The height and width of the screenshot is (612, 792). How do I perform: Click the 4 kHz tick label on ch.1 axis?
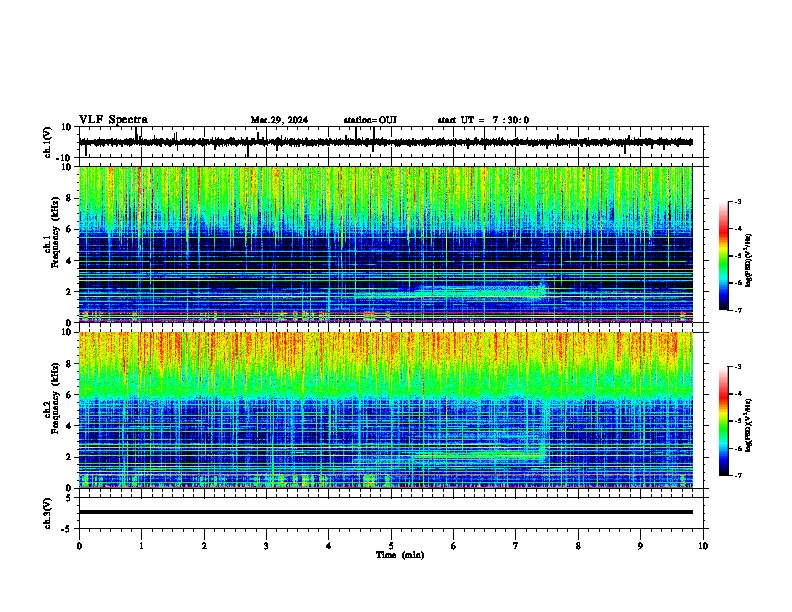pyautogui.click(x=70, y=261)
